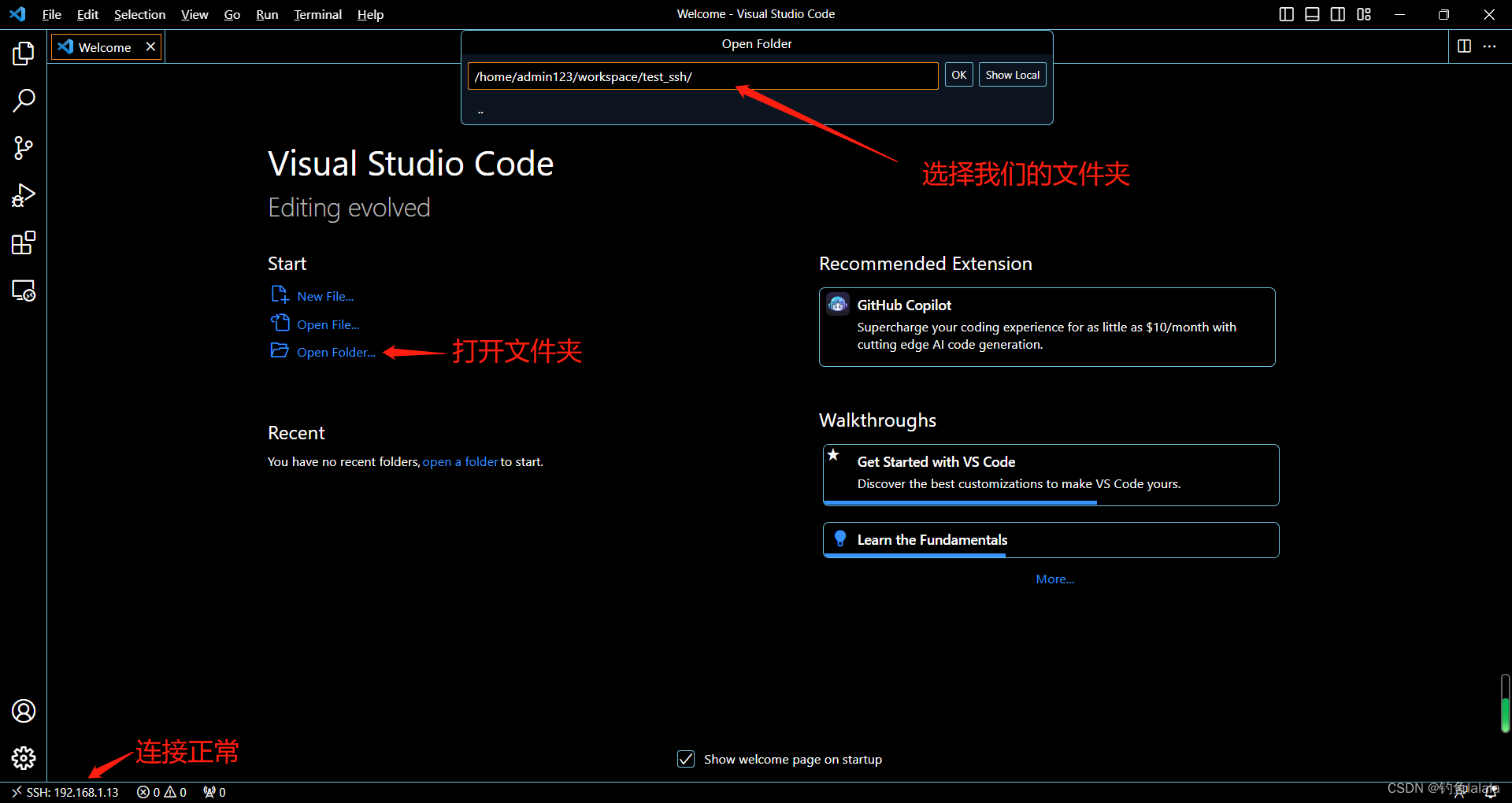1512x803 pixels.
Task: Open Get Started with VS Code walkthrough
Action: [1051, 475]
